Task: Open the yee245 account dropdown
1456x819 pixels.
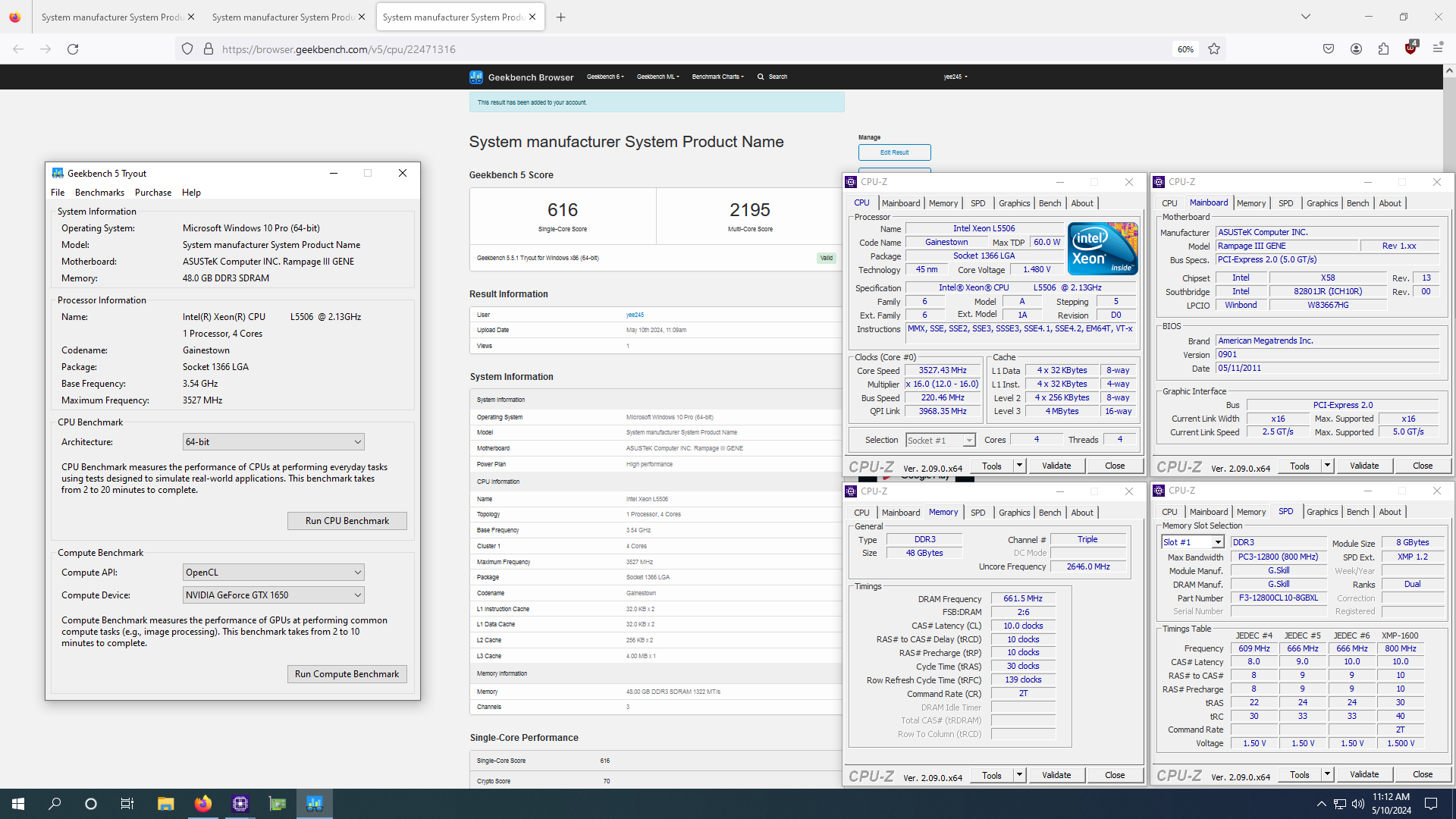Action: tap(955, 77)
